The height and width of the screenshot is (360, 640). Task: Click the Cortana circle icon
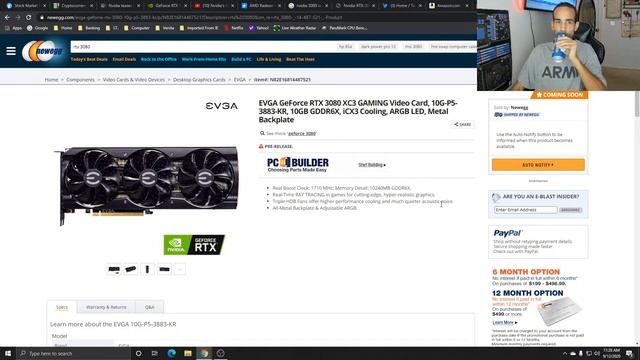pyautogui.click(x=138, y=353)
